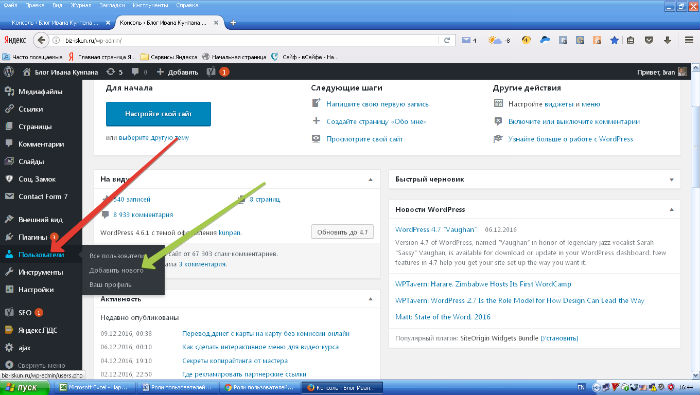Image resolution: width=700 pixels, height=395 pixels.
Task: Collapse the На виду widget
Action: (x=371, y=179)
